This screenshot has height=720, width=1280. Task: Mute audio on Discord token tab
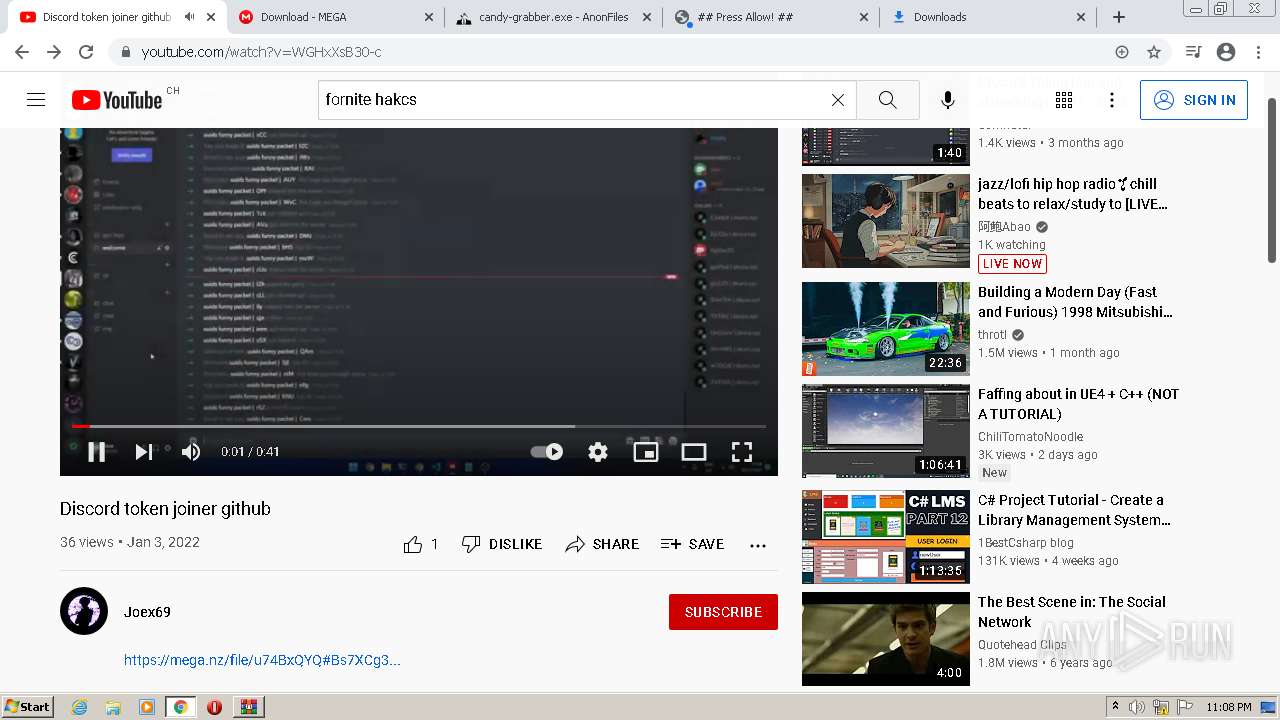tap(190, 17)
